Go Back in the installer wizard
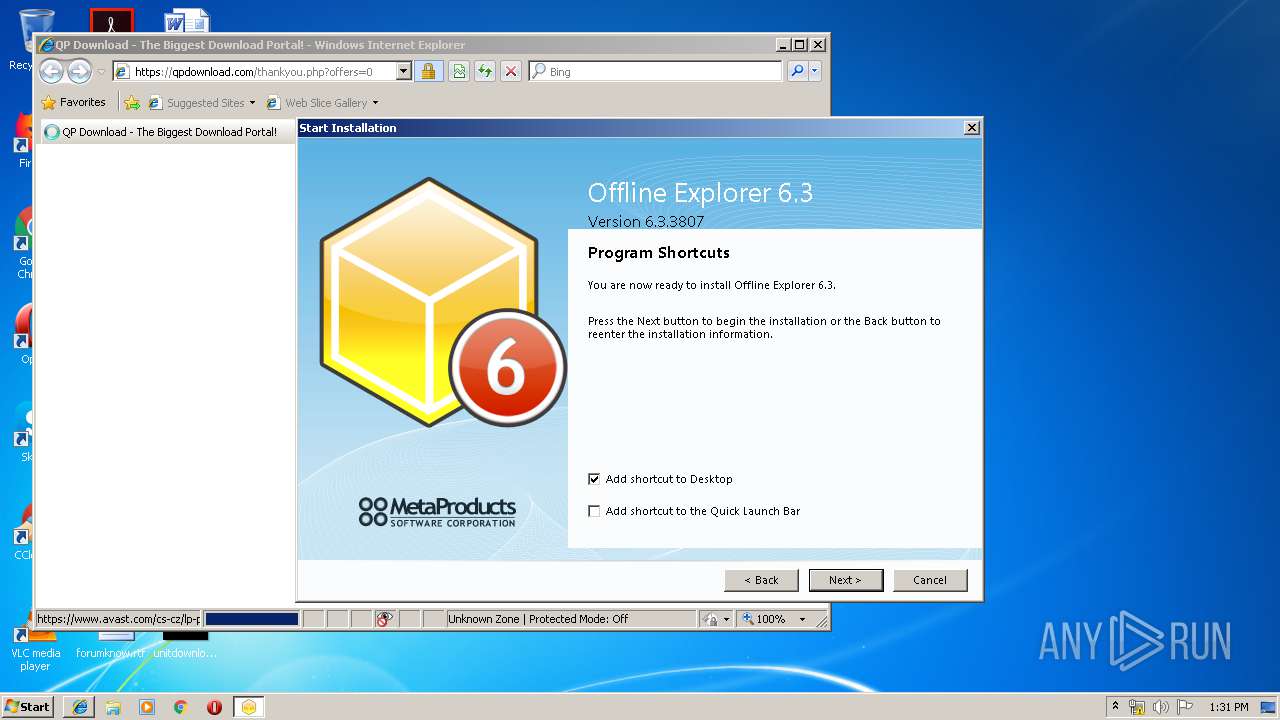The width and height of the screenshot is (1280, 720). coord(761,580)
